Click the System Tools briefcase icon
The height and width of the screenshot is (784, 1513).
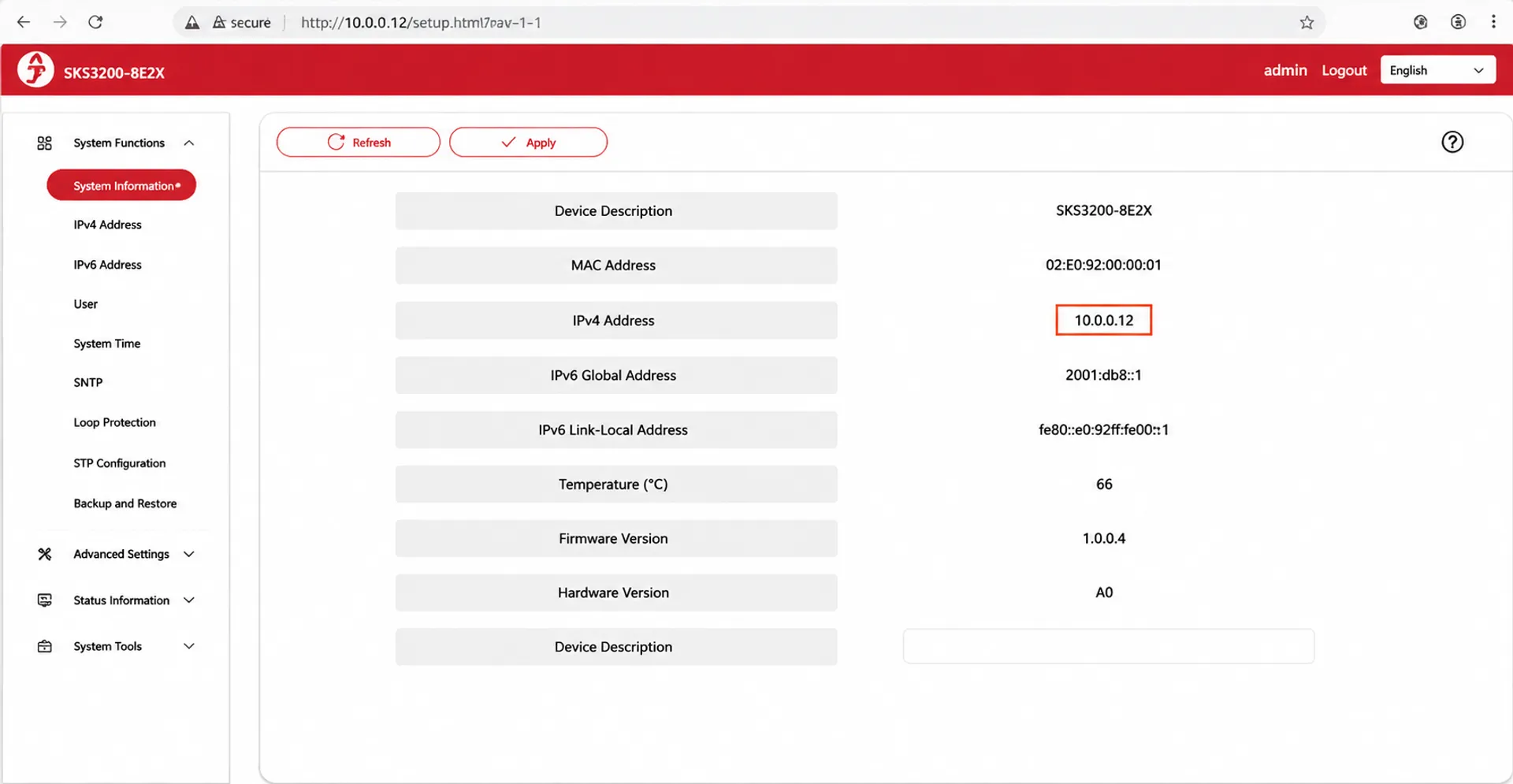coord(44,646)
